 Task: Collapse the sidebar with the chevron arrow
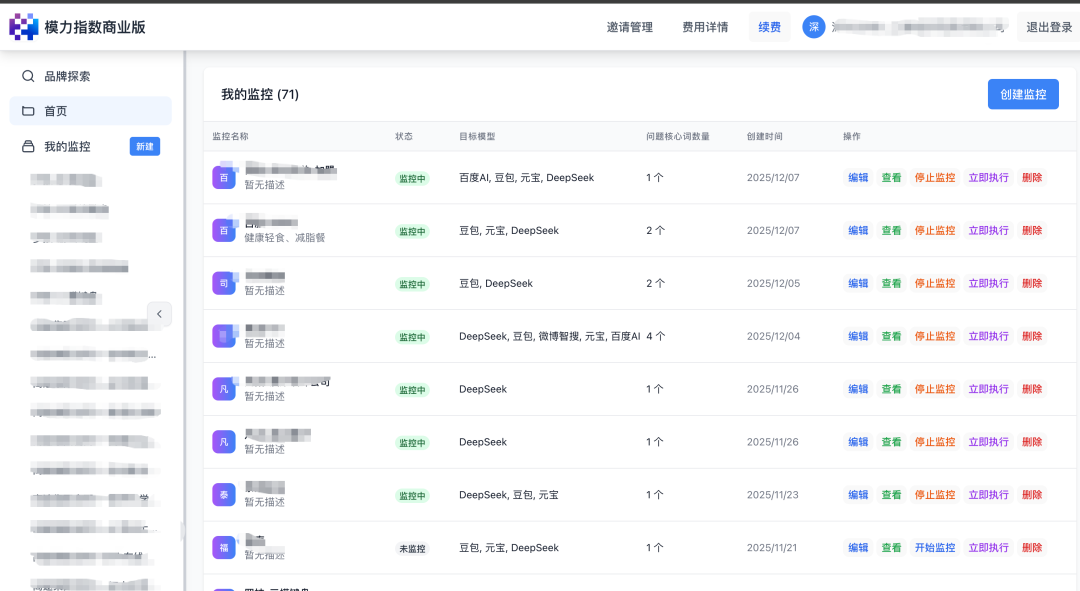click(x=159, y=314)
